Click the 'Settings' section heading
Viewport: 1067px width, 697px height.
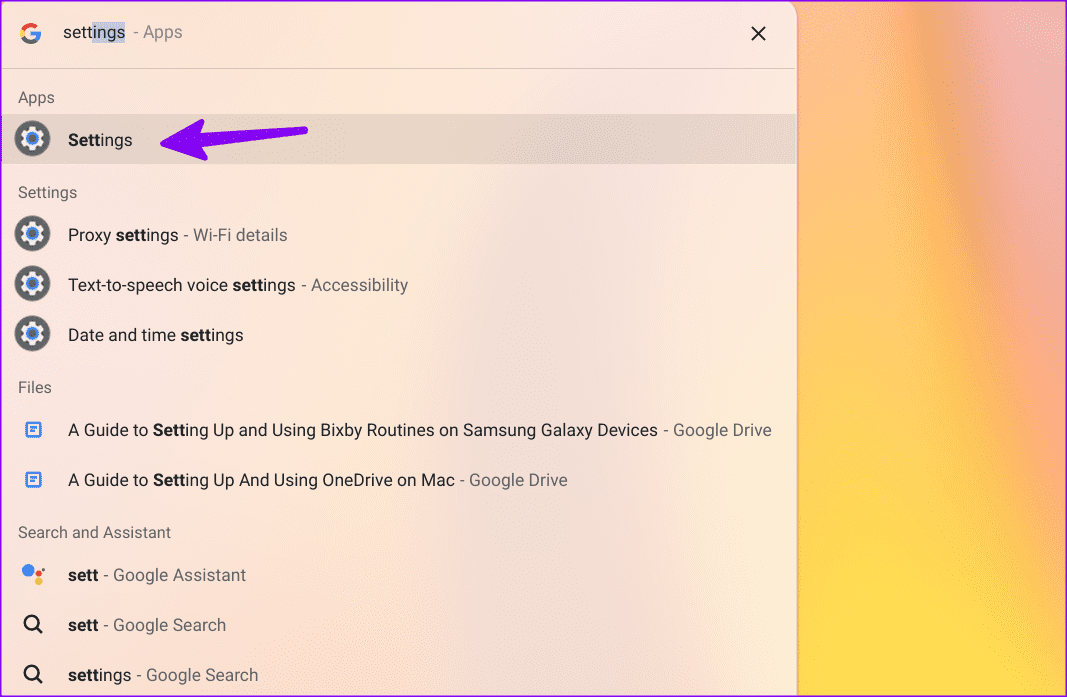tap(47, 193)
